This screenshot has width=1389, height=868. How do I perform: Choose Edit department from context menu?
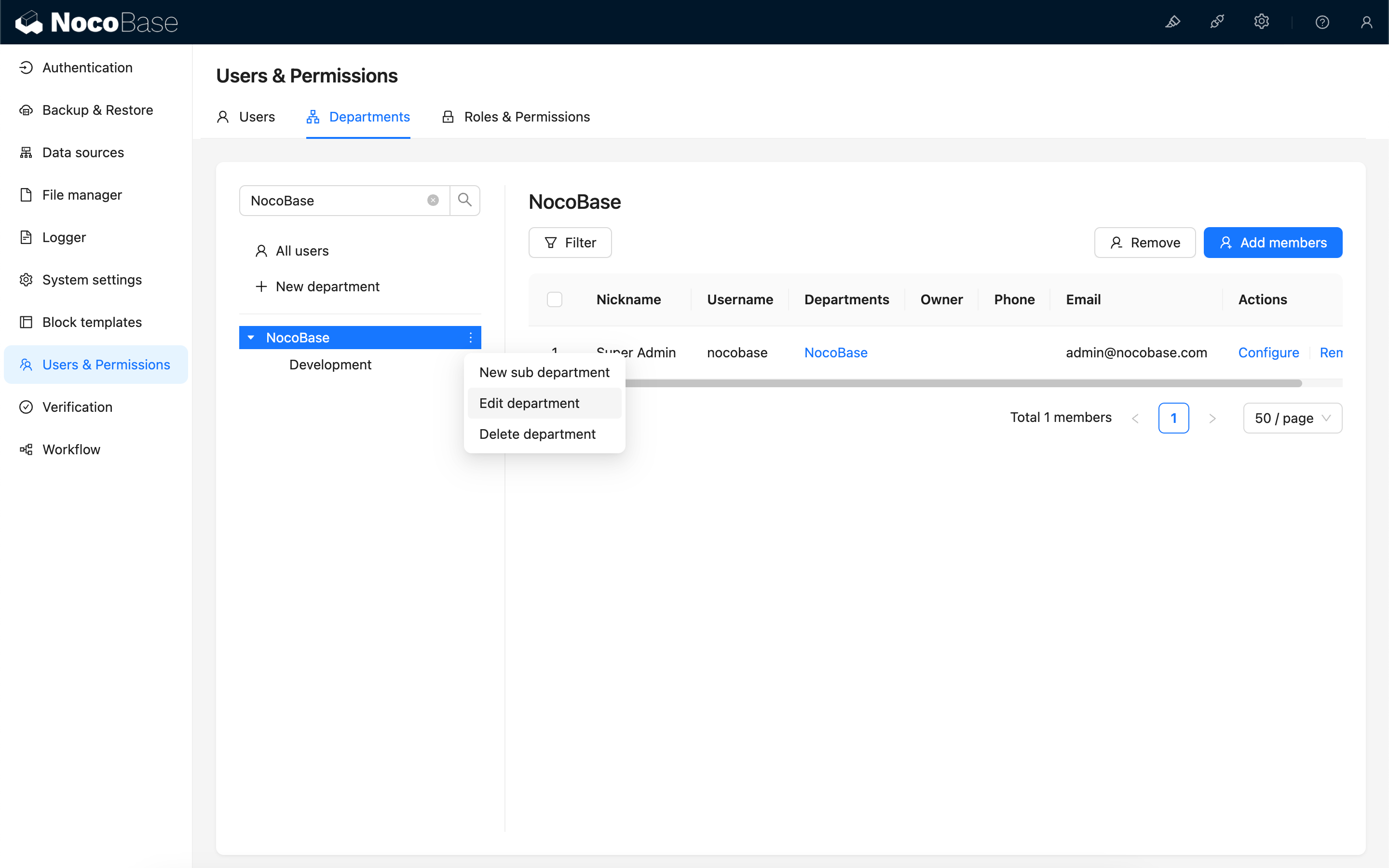coord(529,403)
